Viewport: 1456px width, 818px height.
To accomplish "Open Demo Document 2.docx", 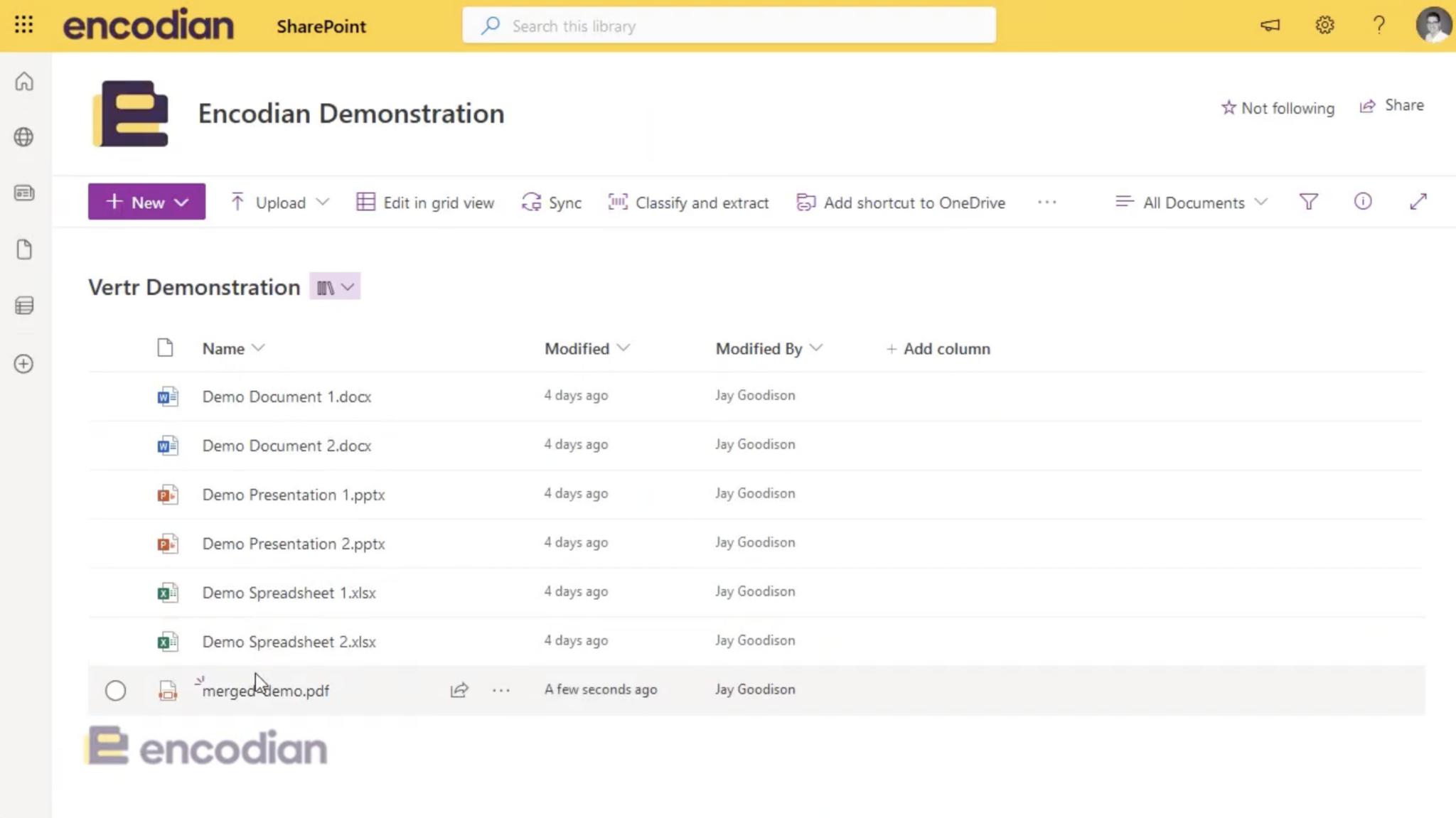I will [287, 446].
